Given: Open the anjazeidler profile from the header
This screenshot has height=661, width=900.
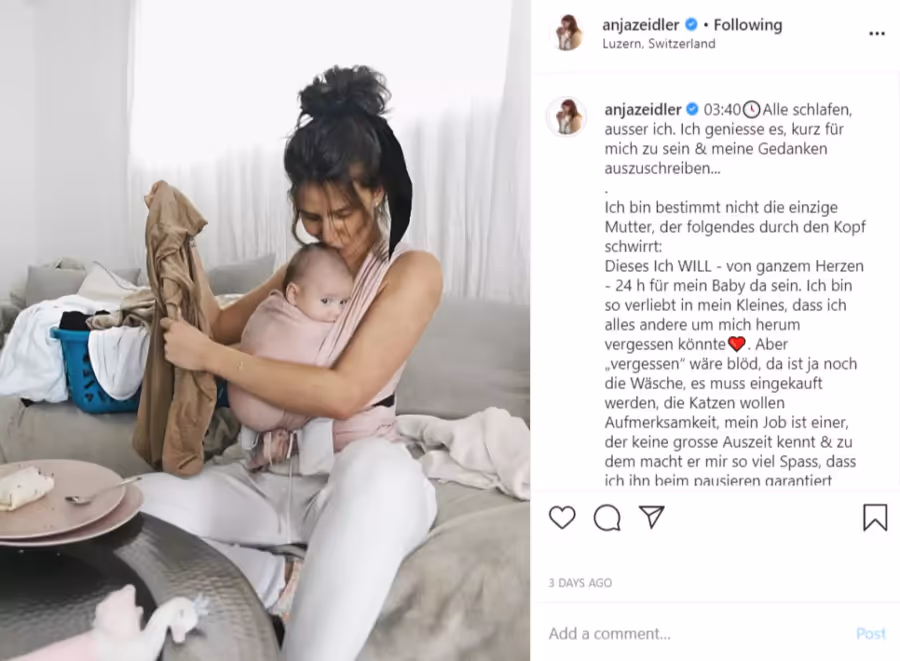Looking at the screenshot, I should point(641,25).
